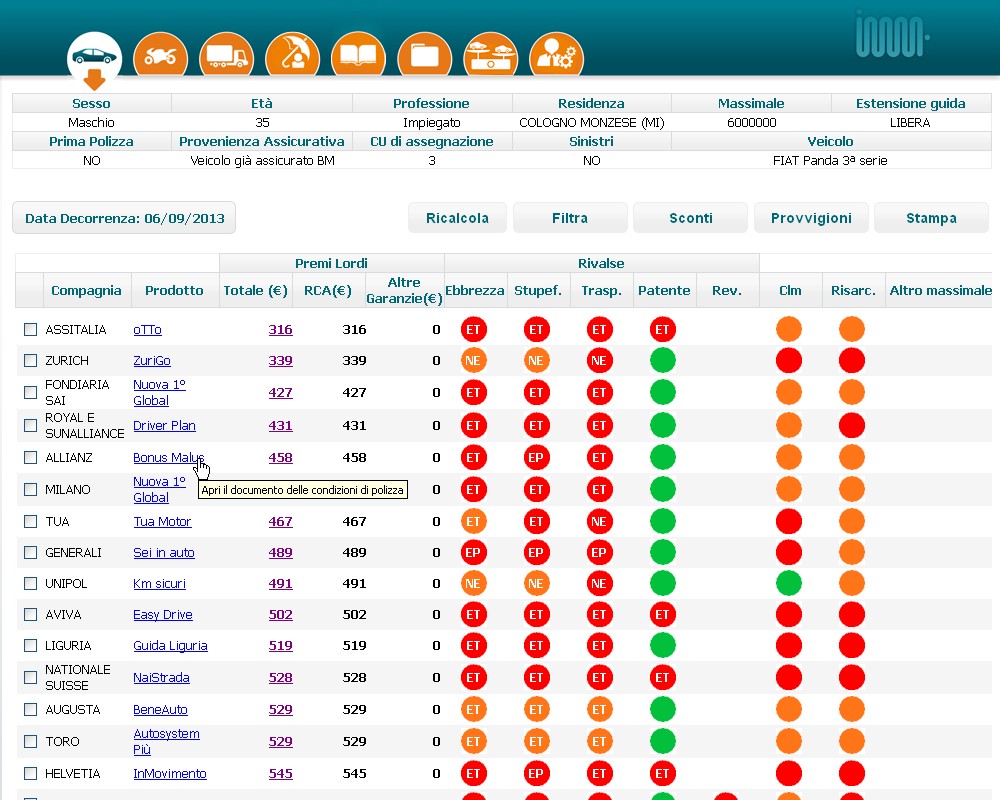The height and width of the screenshot is (800, 1000).
Task: Open the ZuriGo product link
Action: [x=152, y=360]
